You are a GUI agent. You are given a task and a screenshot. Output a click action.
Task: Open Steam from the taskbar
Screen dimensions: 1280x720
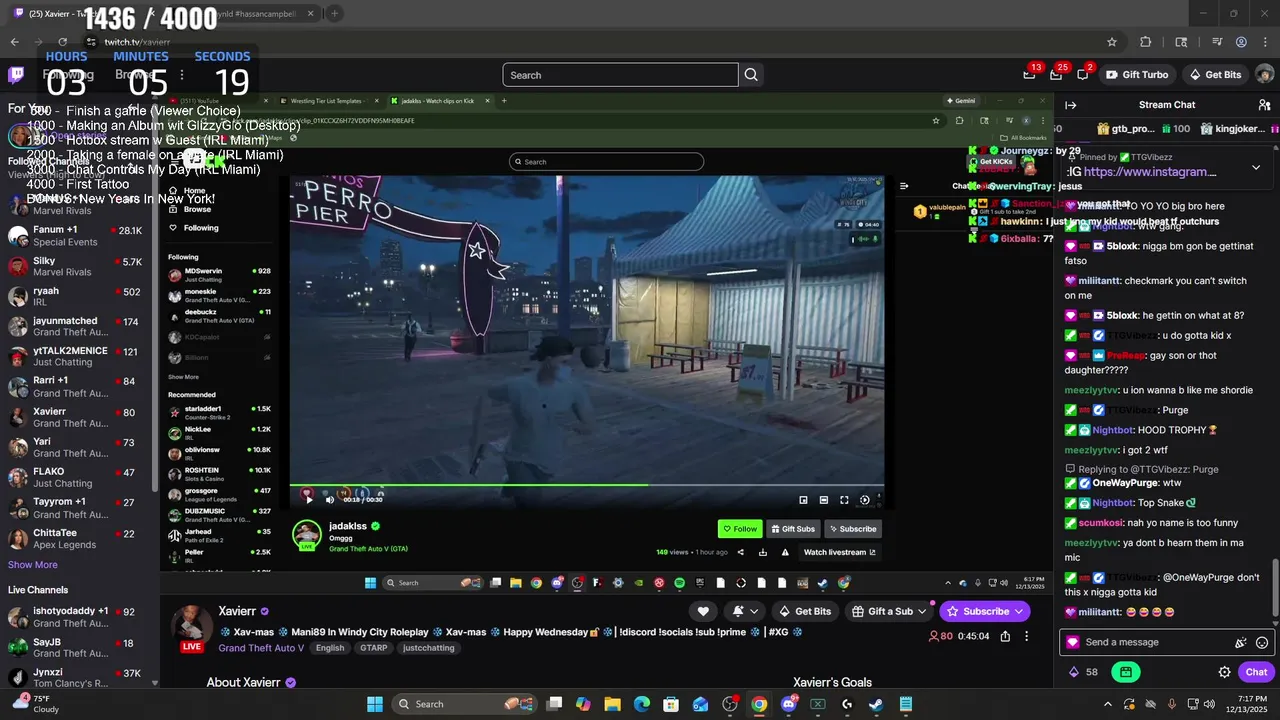[x=876, y=704]
